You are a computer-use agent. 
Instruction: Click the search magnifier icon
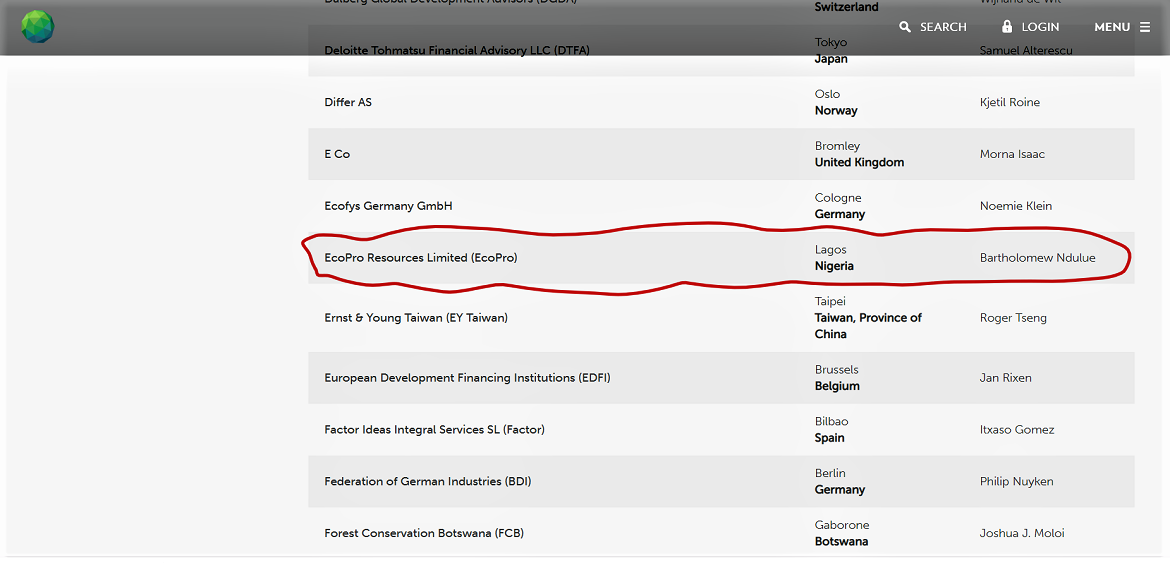[x=905, y=27]
